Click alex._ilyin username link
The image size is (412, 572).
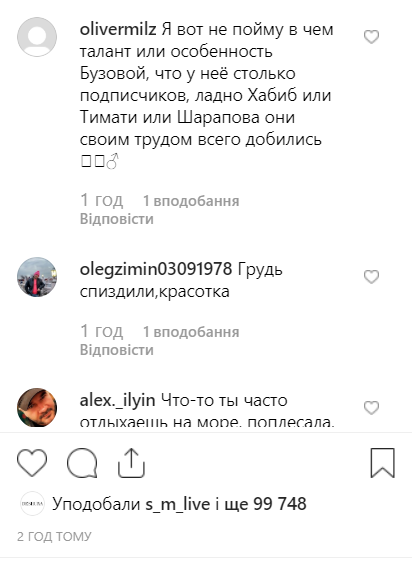[118, 400]
